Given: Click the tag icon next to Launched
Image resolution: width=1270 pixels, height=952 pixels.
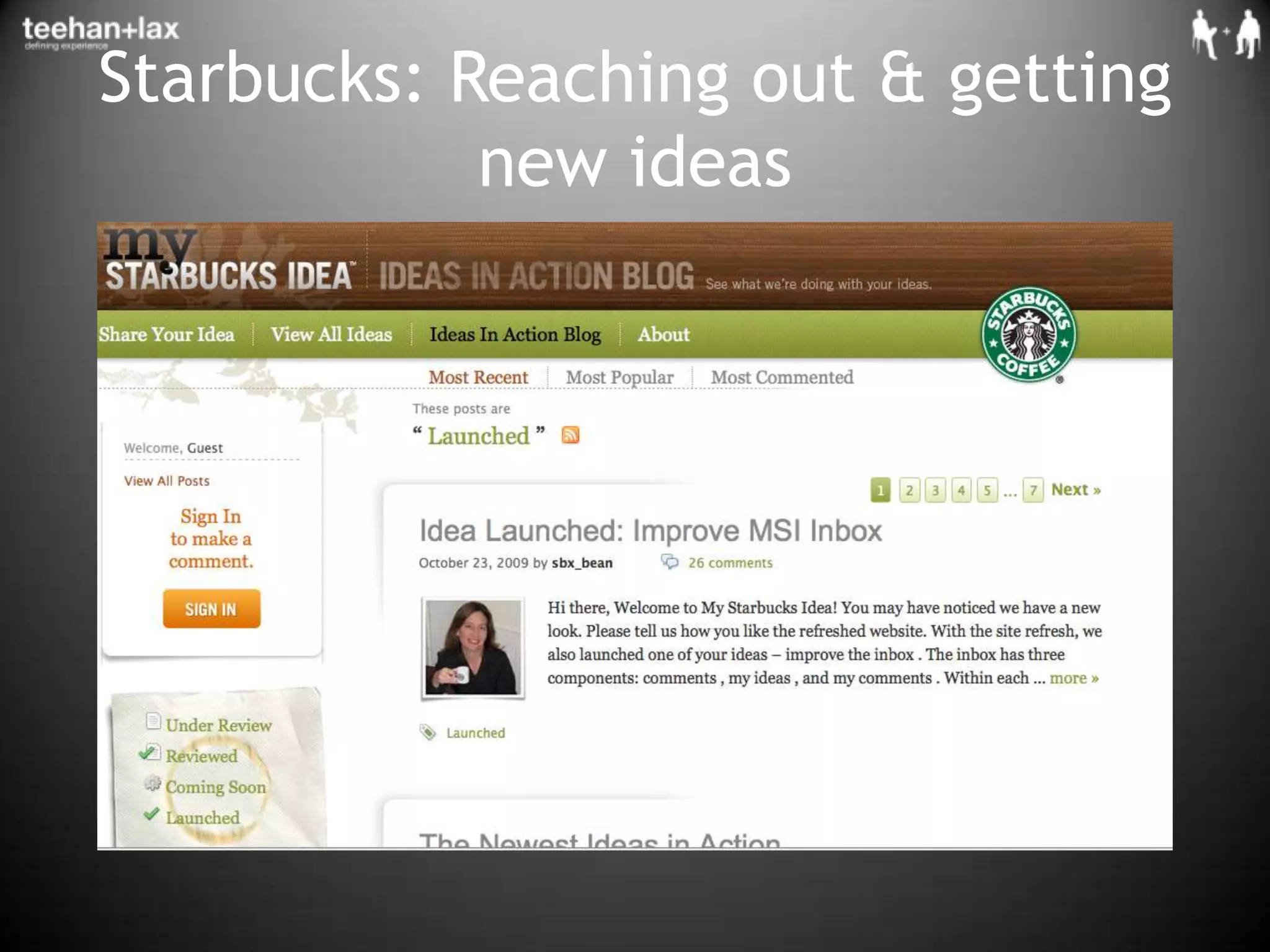Looking at the screenshot, I should 427,732.
